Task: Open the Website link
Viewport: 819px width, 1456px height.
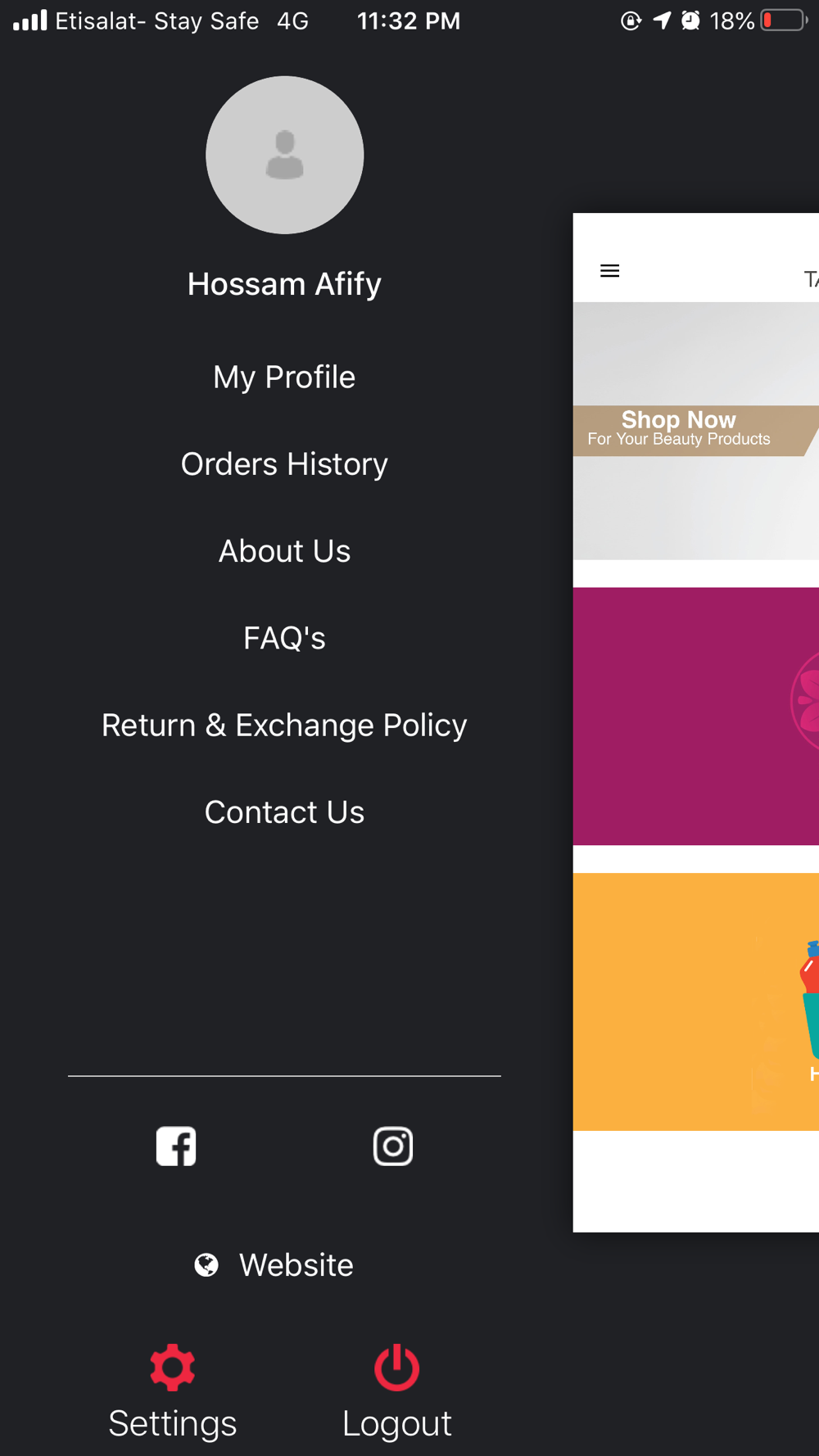Action: [x=296, y=1265]
